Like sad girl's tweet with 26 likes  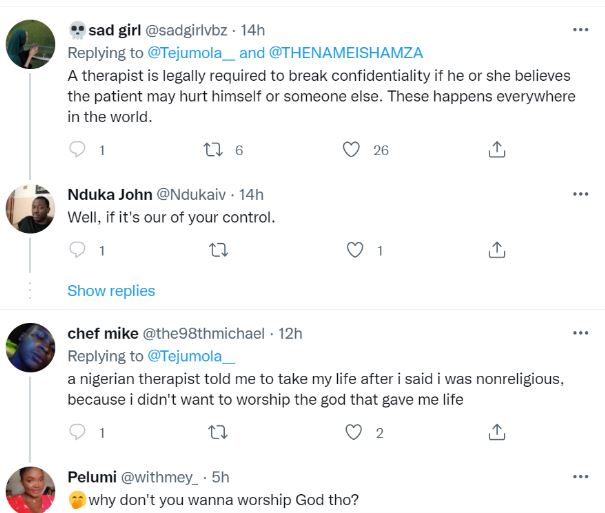pyautogui.click(x=351, y=150)
